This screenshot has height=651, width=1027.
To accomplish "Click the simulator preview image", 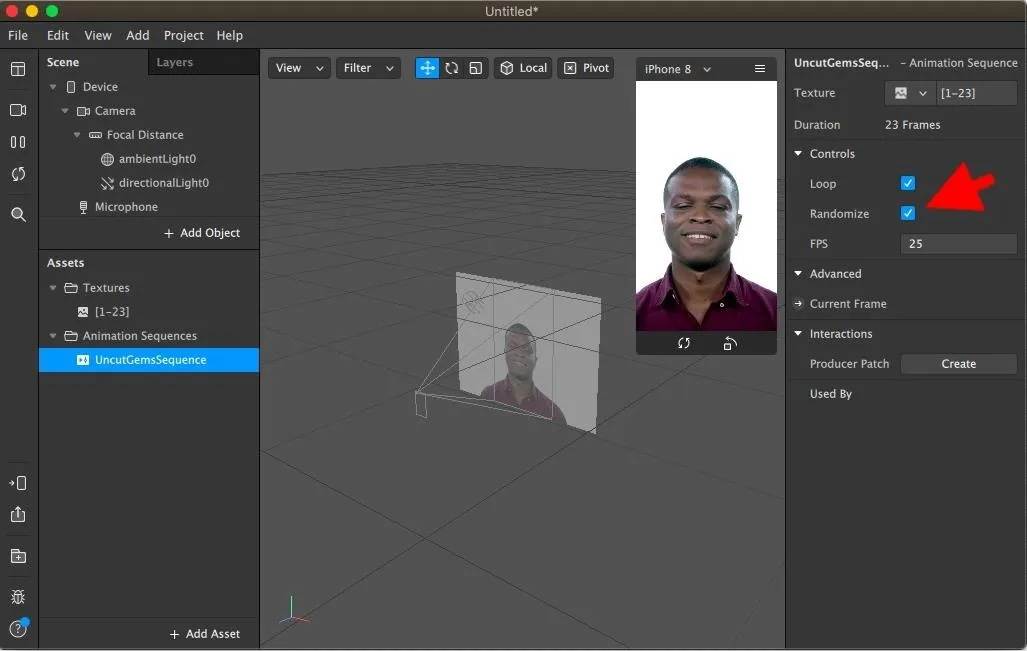I will tap(706, 206).
